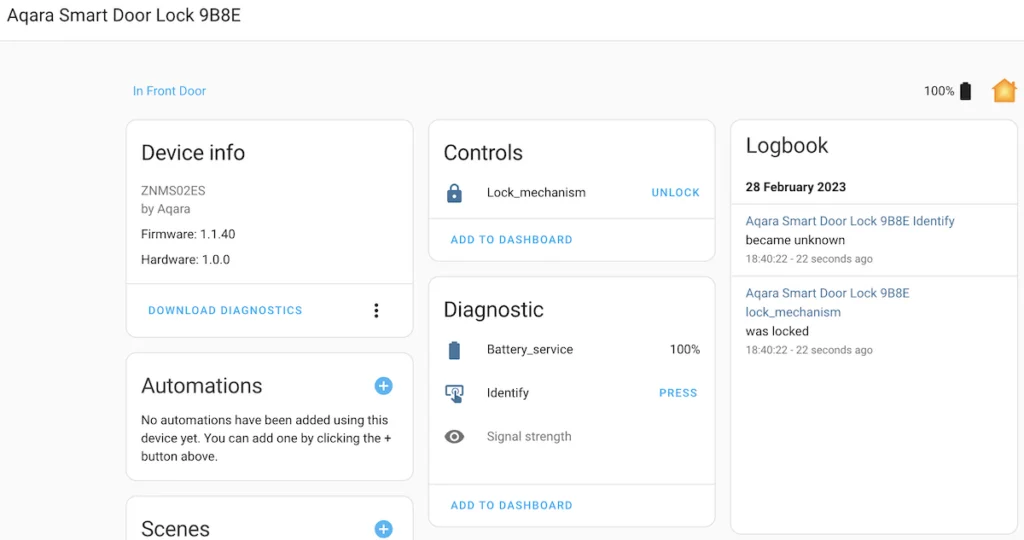Viewport: 1024px width, 540px height.
Task: Click Download Diagnostics
Action: [x=225, y=311]
